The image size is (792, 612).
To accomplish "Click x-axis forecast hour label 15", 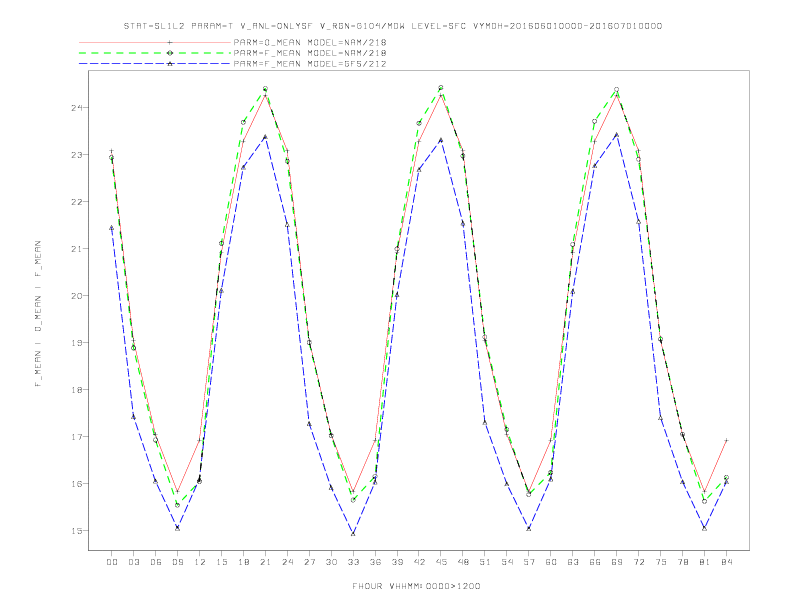I will (x=221, y=562).
